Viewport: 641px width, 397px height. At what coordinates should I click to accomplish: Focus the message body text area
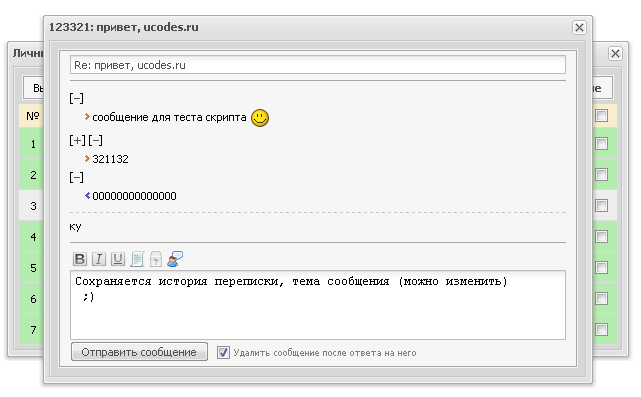click(318, 305)
